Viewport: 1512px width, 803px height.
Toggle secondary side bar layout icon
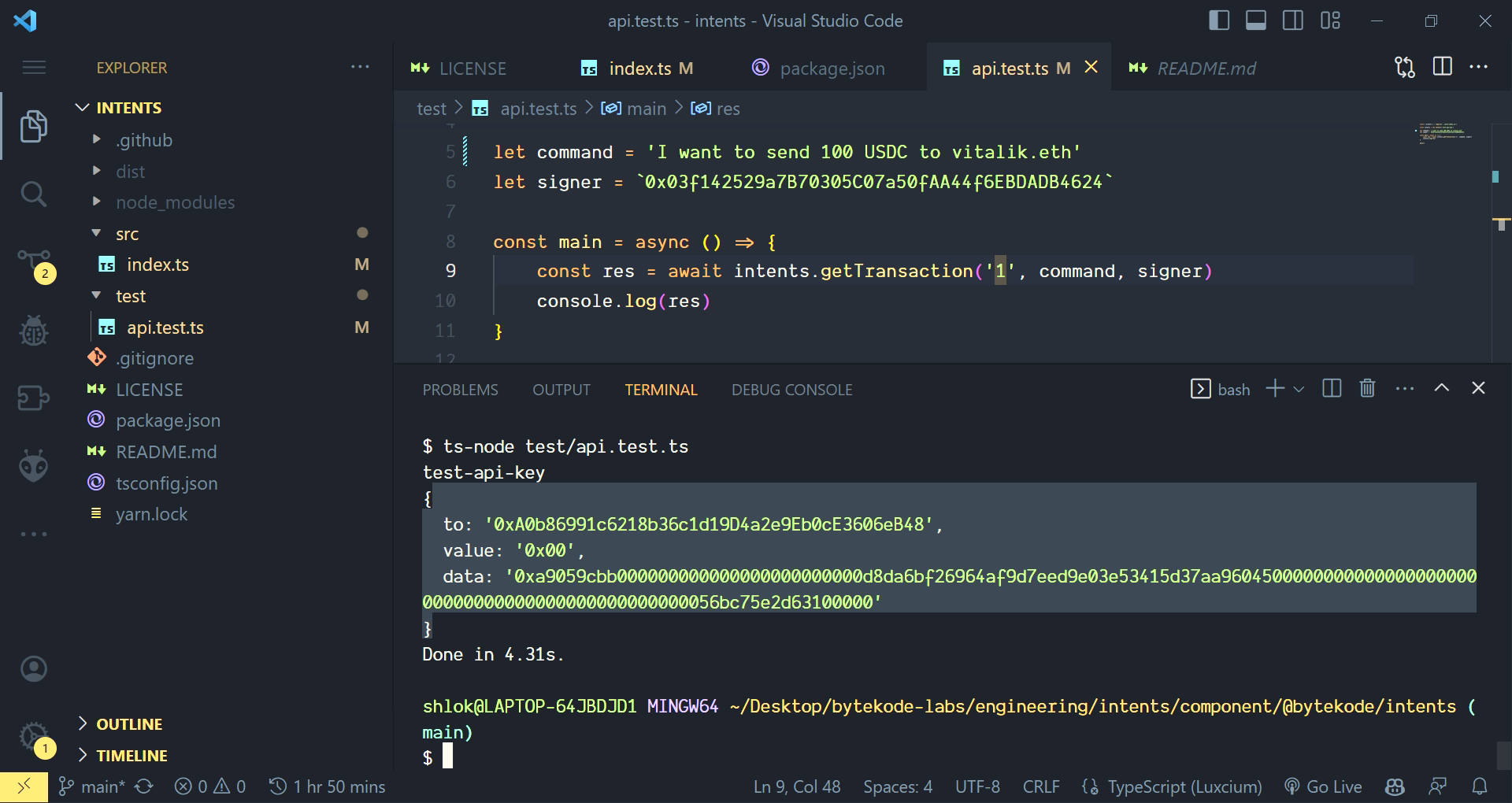(x=1293, y=20)
